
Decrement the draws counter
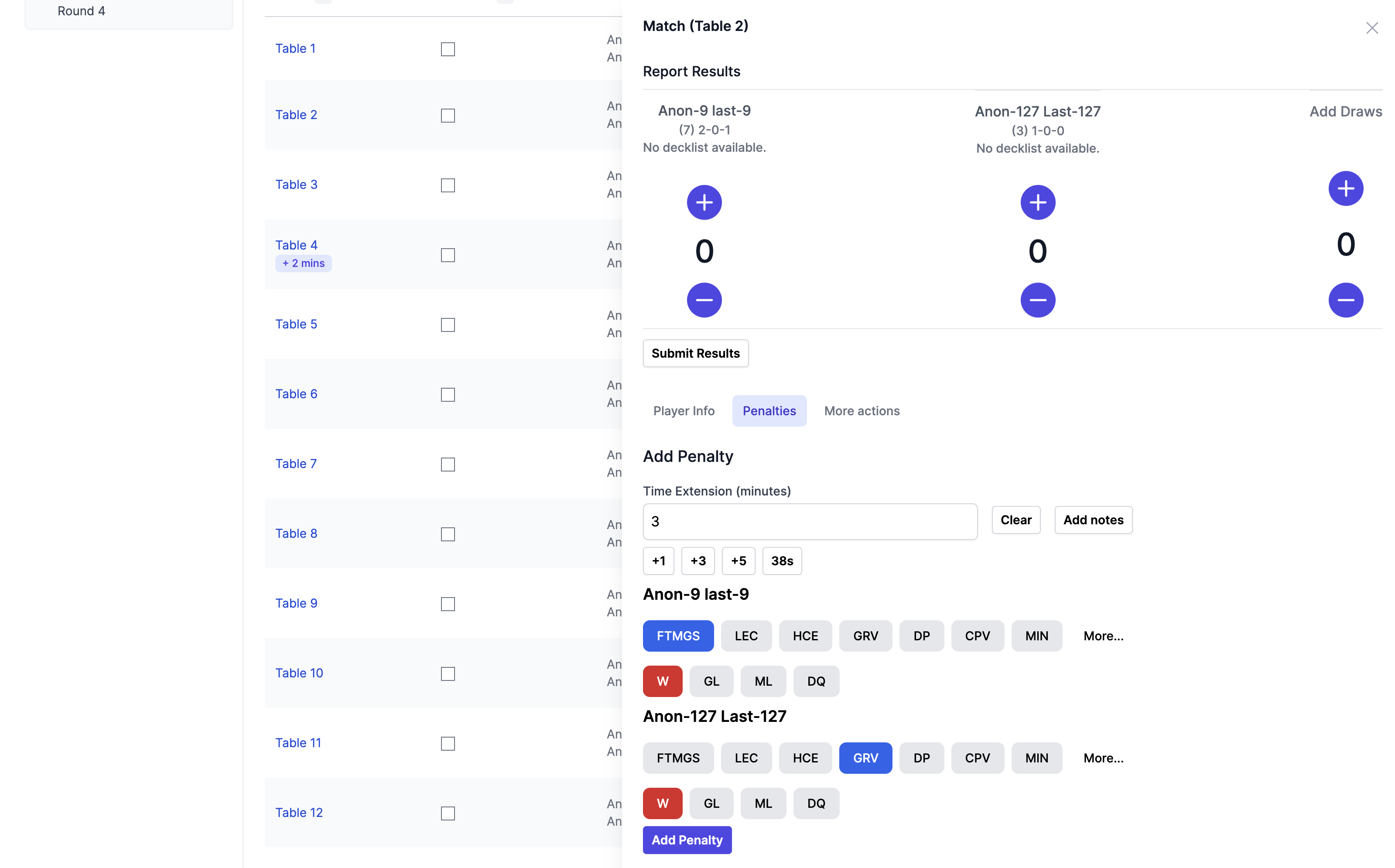[x=1346, y=300]
